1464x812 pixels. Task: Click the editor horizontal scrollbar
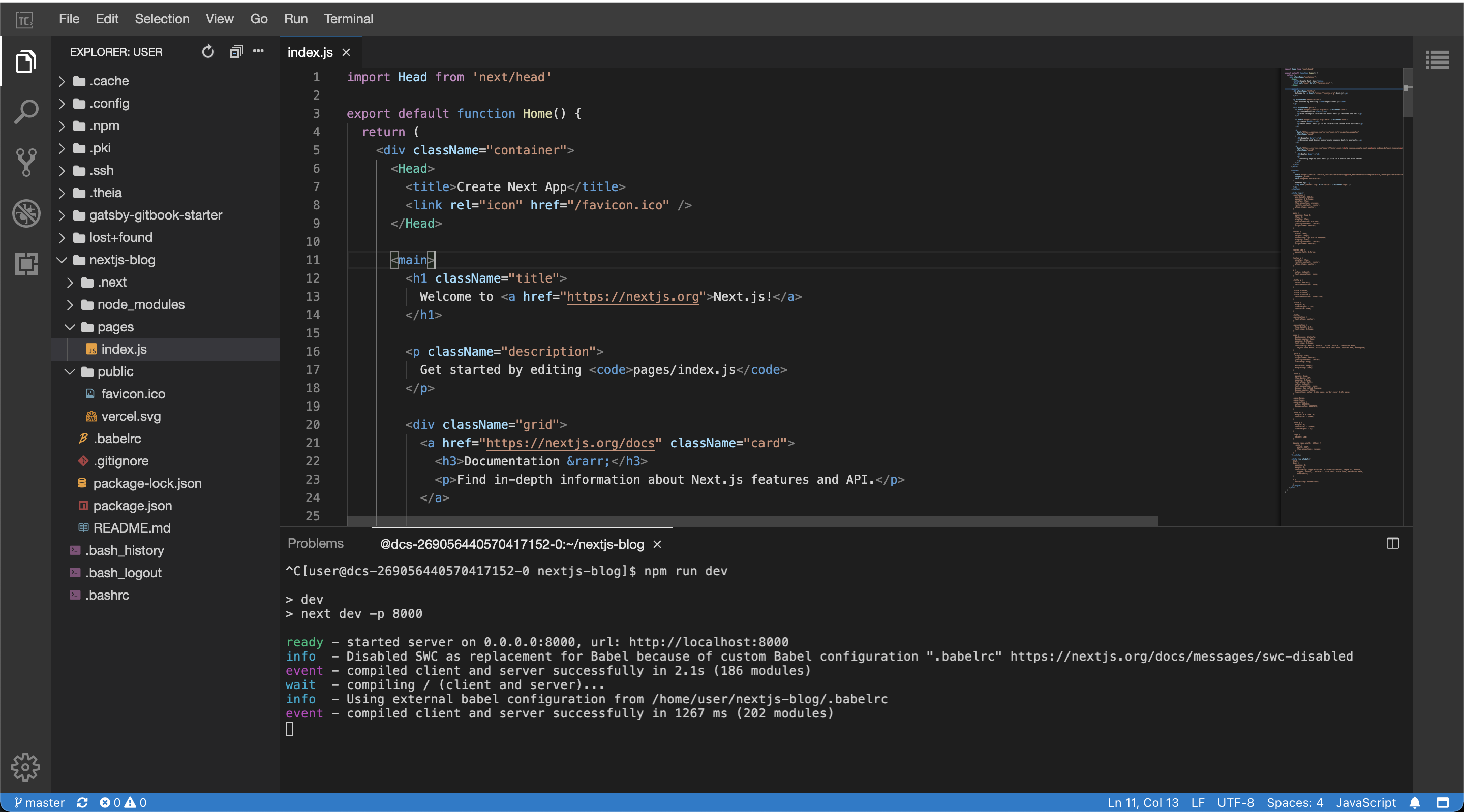pos(751,521)
